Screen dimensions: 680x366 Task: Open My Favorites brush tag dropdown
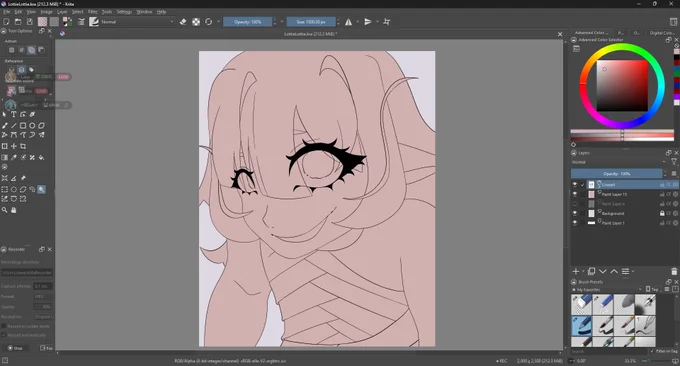pos(608,289)
